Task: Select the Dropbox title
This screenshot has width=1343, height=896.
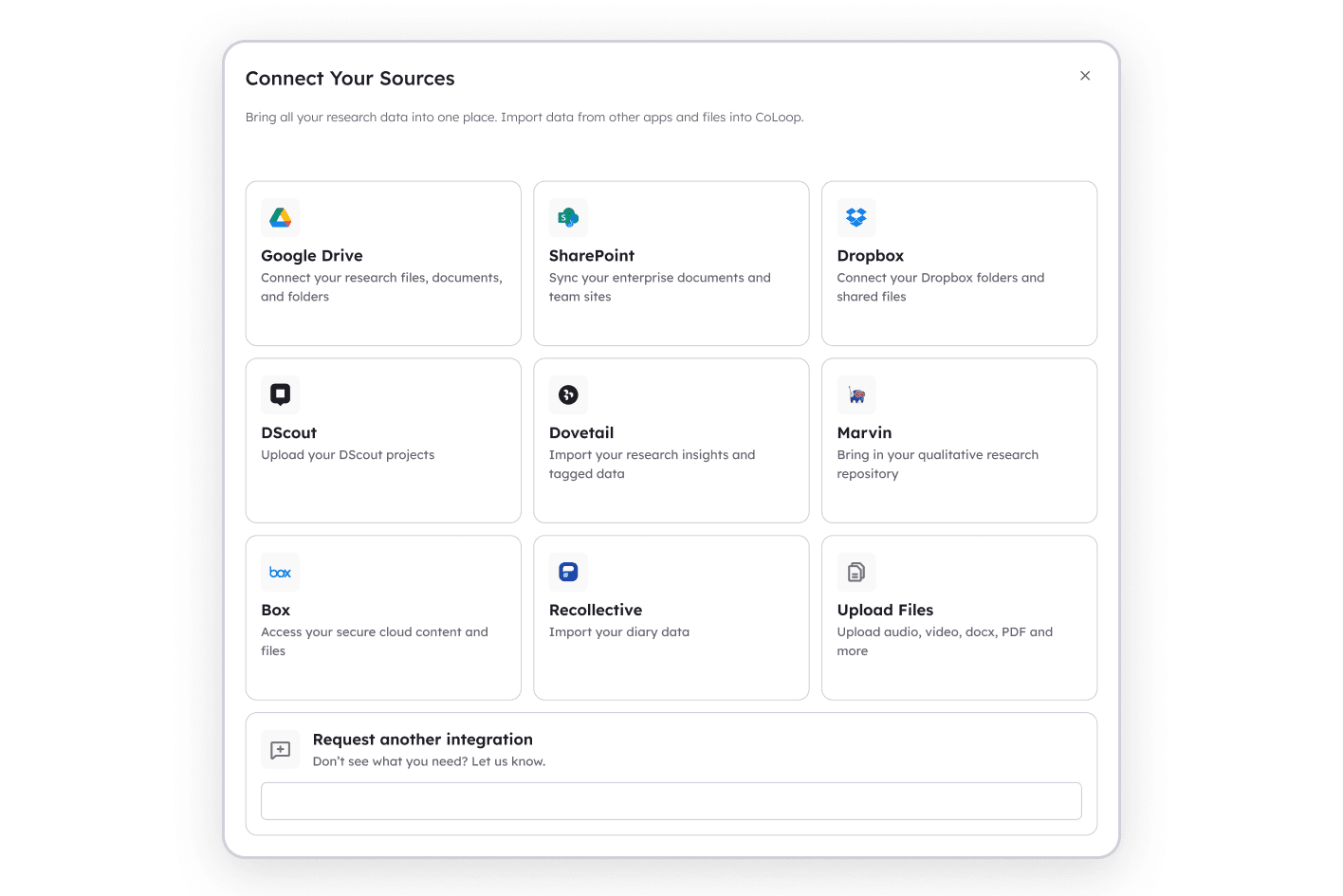Action: tap(871, 256)
